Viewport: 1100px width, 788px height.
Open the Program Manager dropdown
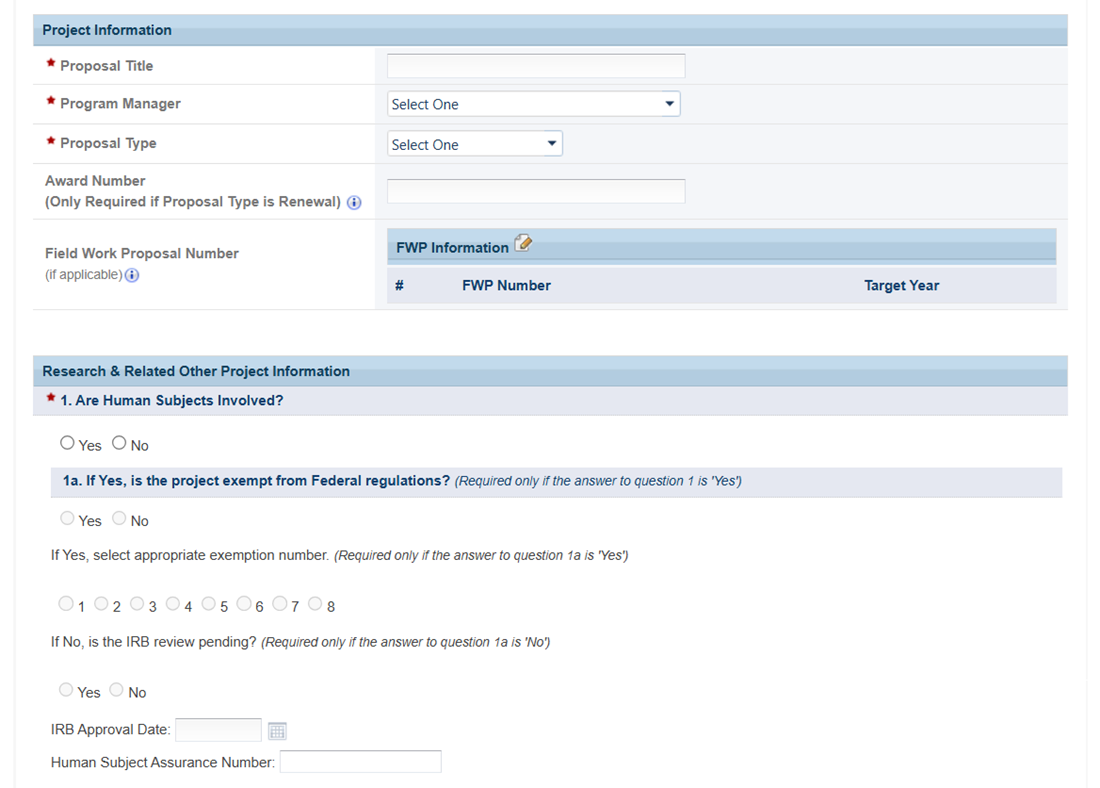[533, 104]
